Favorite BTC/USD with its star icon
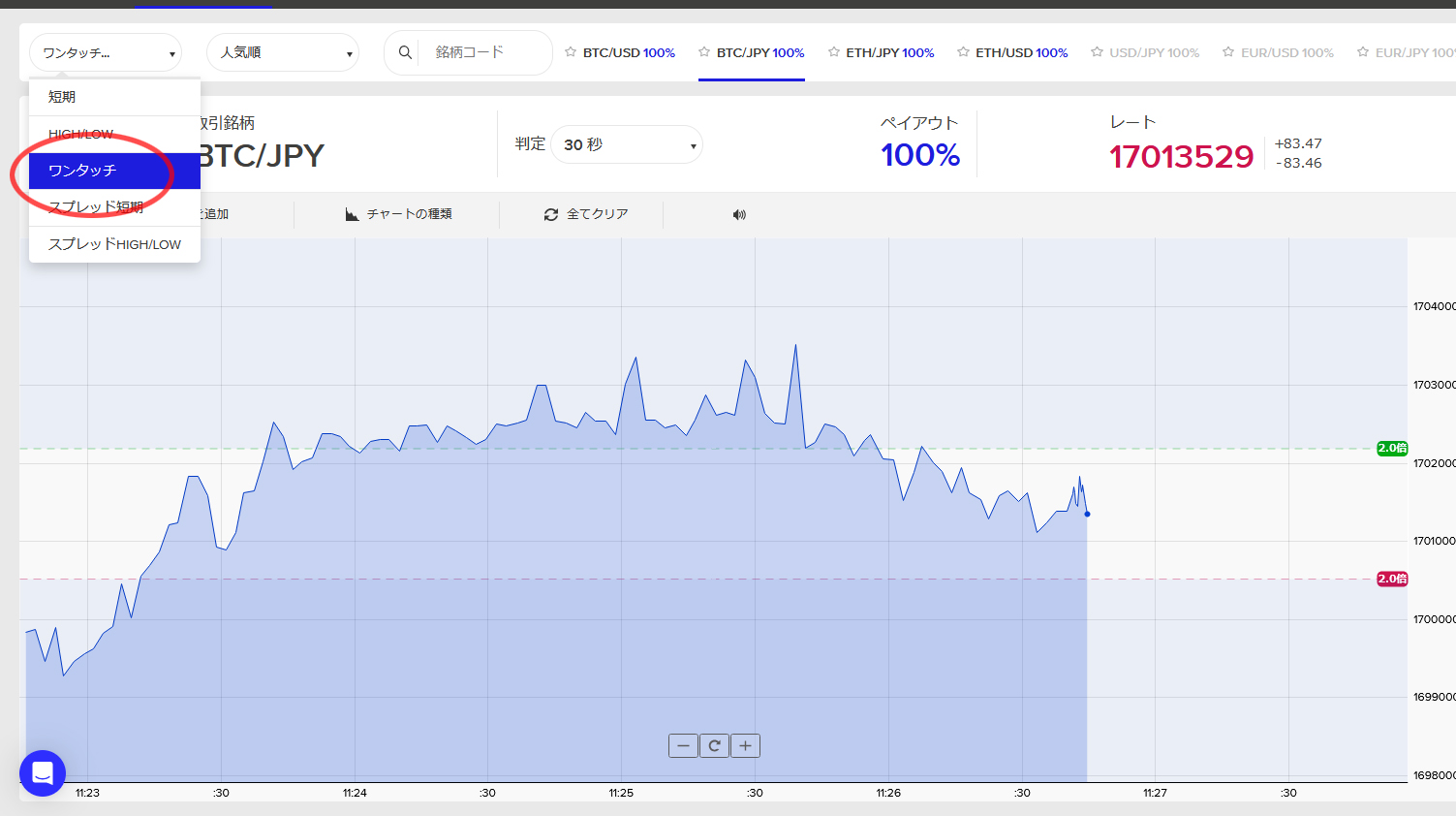The image size is (1456, 816). (571, 52)
